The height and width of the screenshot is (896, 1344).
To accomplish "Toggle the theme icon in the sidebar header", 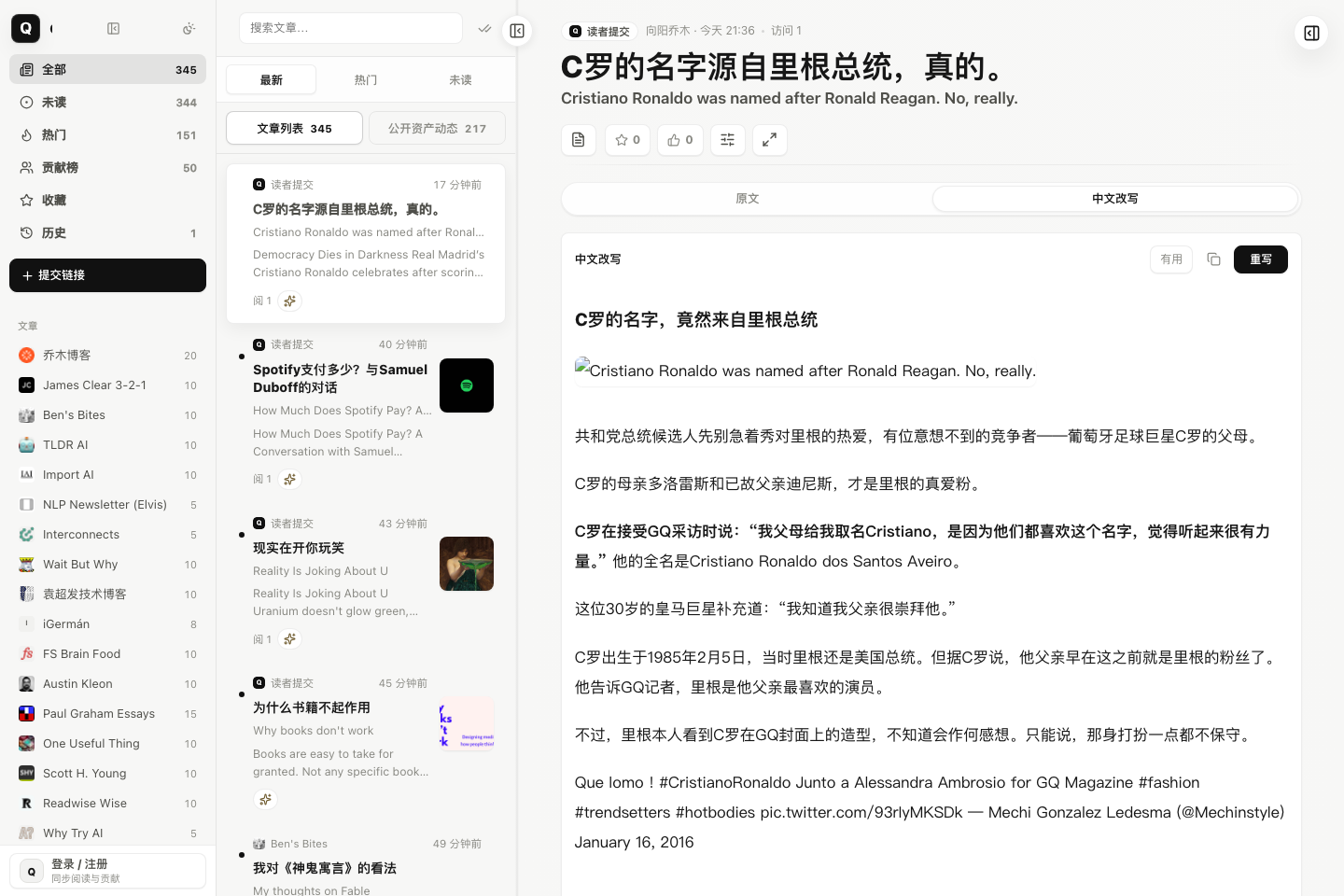I will 189,29.
